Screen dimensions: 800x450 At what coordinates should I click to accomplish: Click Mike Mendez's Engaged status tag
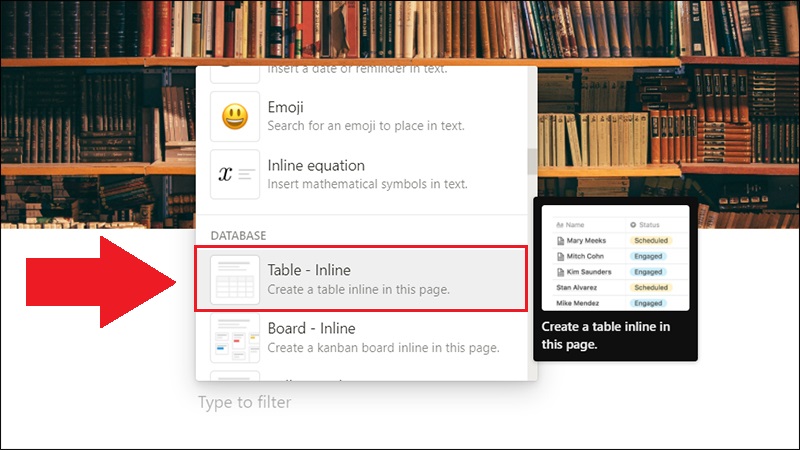[x=648, y=303]
